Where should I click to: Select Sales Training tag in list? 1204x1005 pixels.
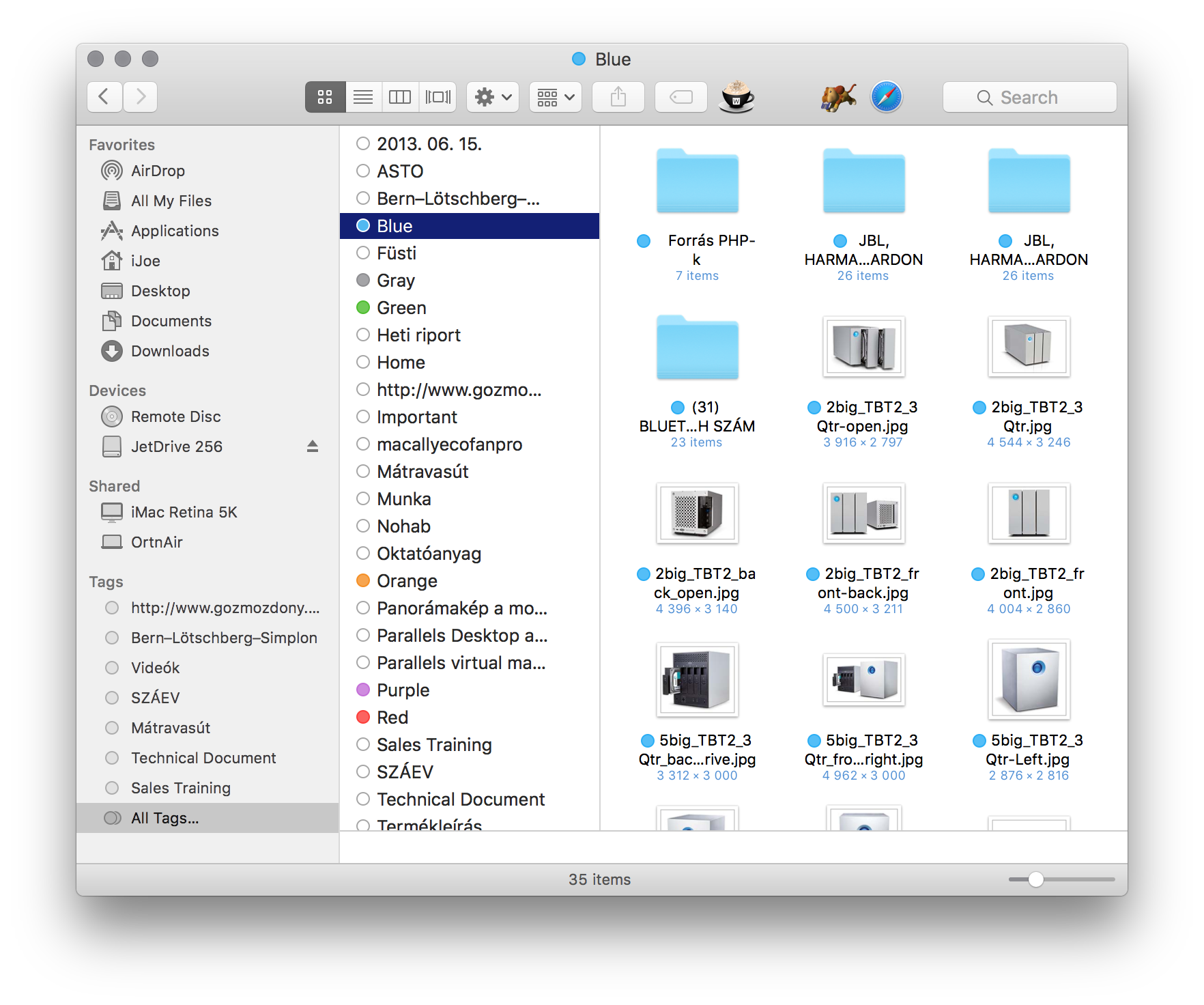tap(470, 745)
